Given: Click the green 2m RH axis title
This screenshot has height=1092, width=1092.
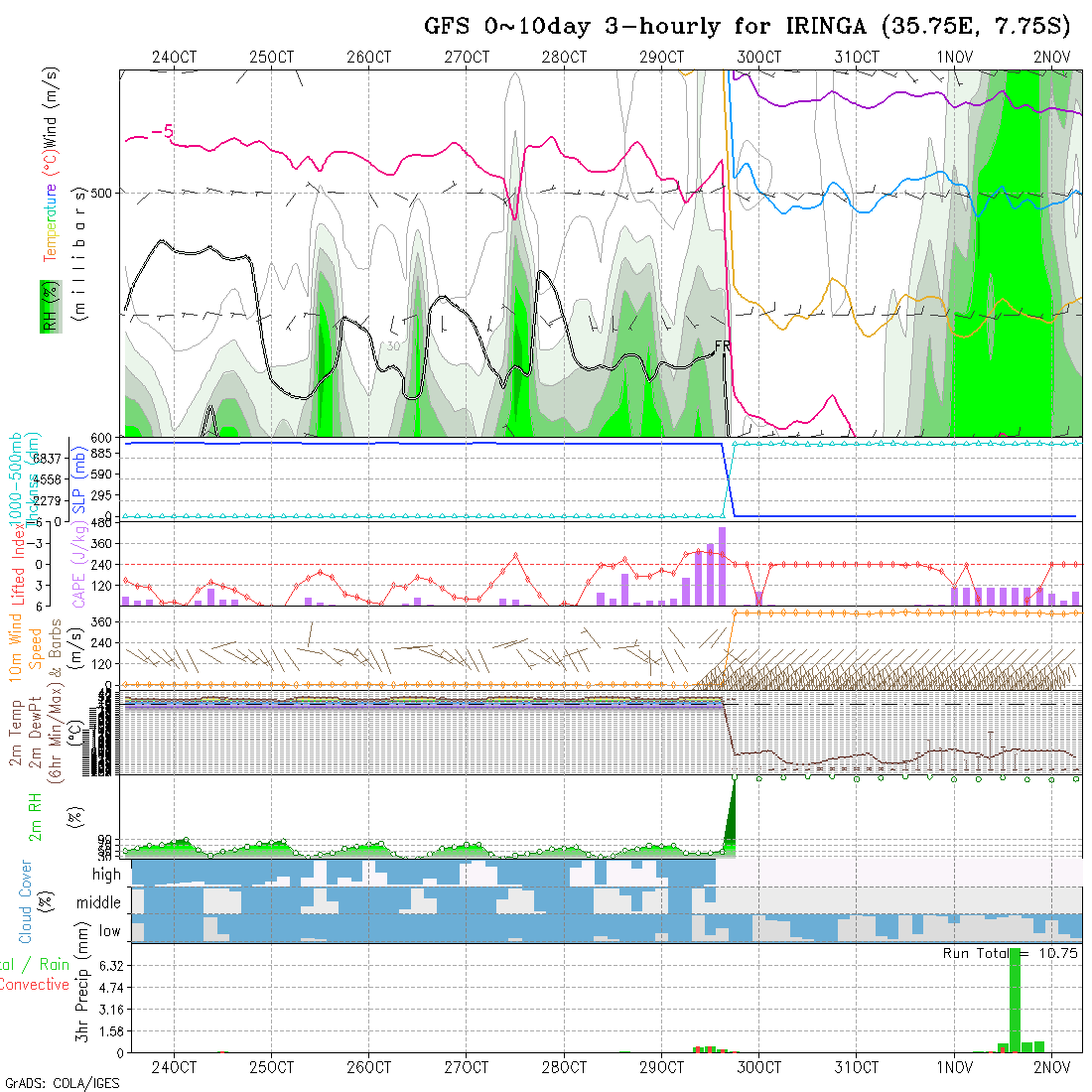Looking at the screenshot, I should (35, 816).
